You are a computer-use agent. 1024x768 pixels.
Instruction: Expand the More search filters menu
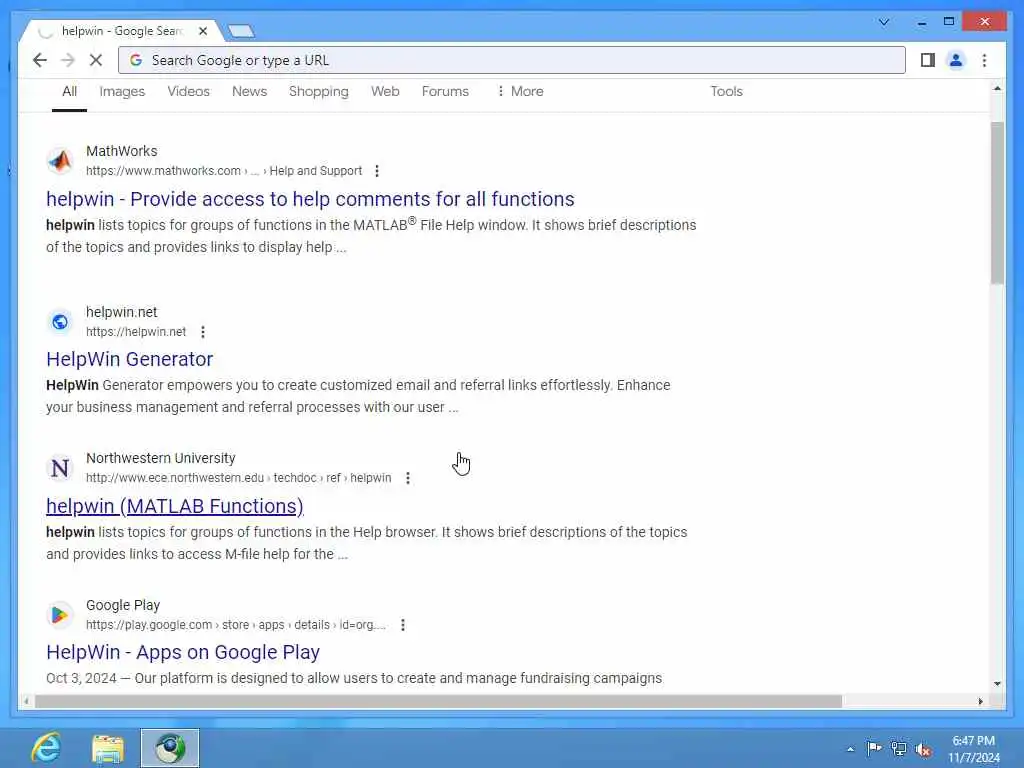pyautogui.click(x=520, y=91)
